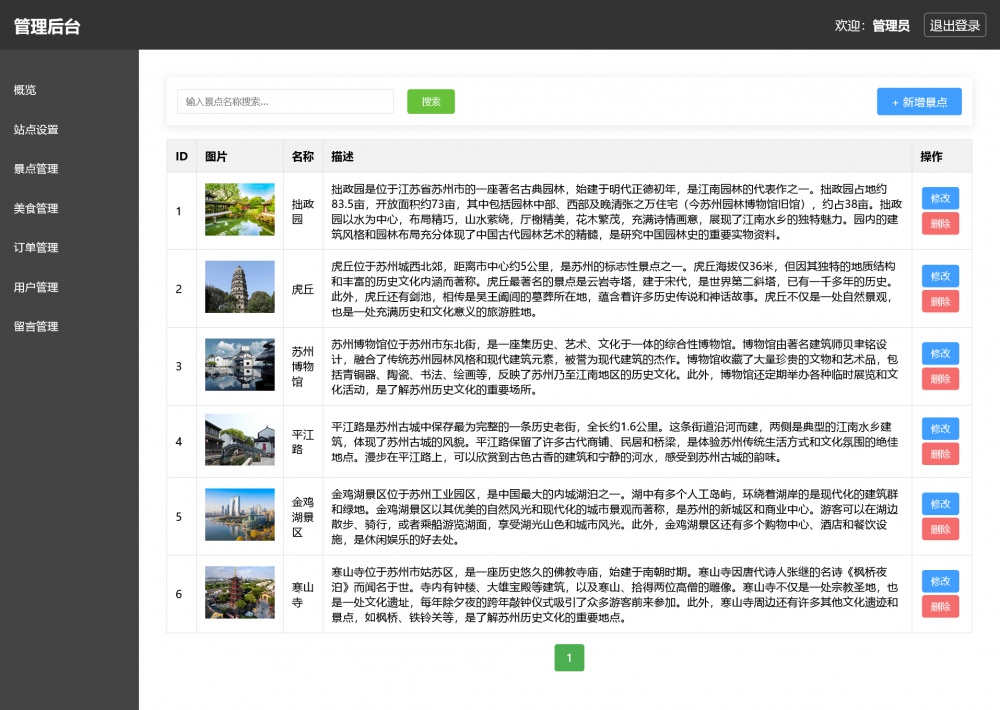Screen dimensions: 1000x710
Task: Edit the 苏州博物馆 entry
Action: click(x=940, y=353)
